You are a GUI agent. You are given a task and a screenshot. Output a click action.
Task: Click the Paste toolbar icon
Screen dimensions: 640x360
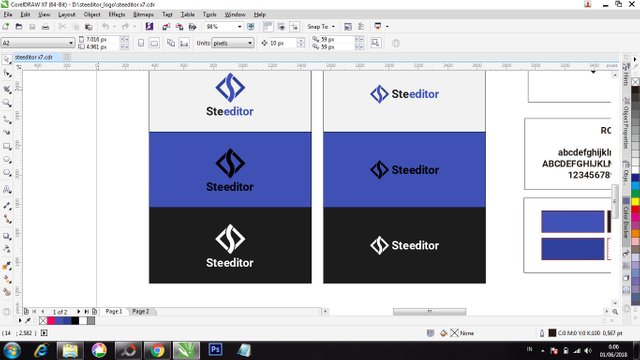coord(88,27)
